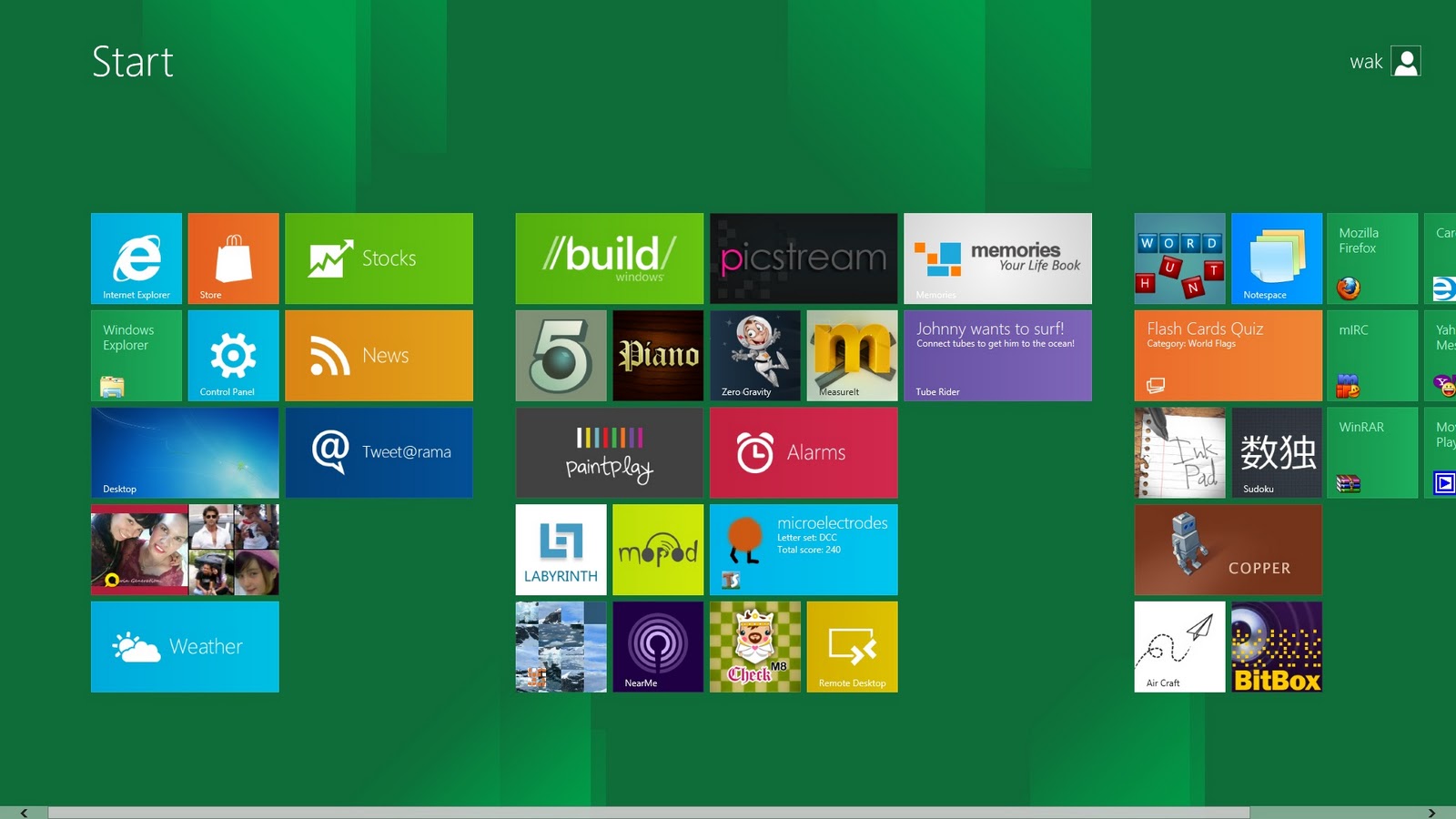
Task: Open the Stocks app
Action: click(379, 258)
